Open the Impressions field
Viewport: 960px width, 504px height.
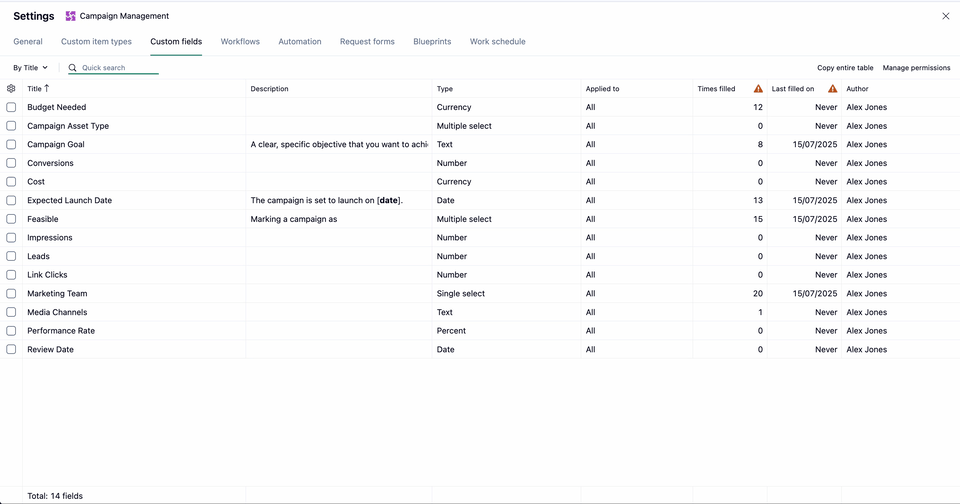coord(50,238)
